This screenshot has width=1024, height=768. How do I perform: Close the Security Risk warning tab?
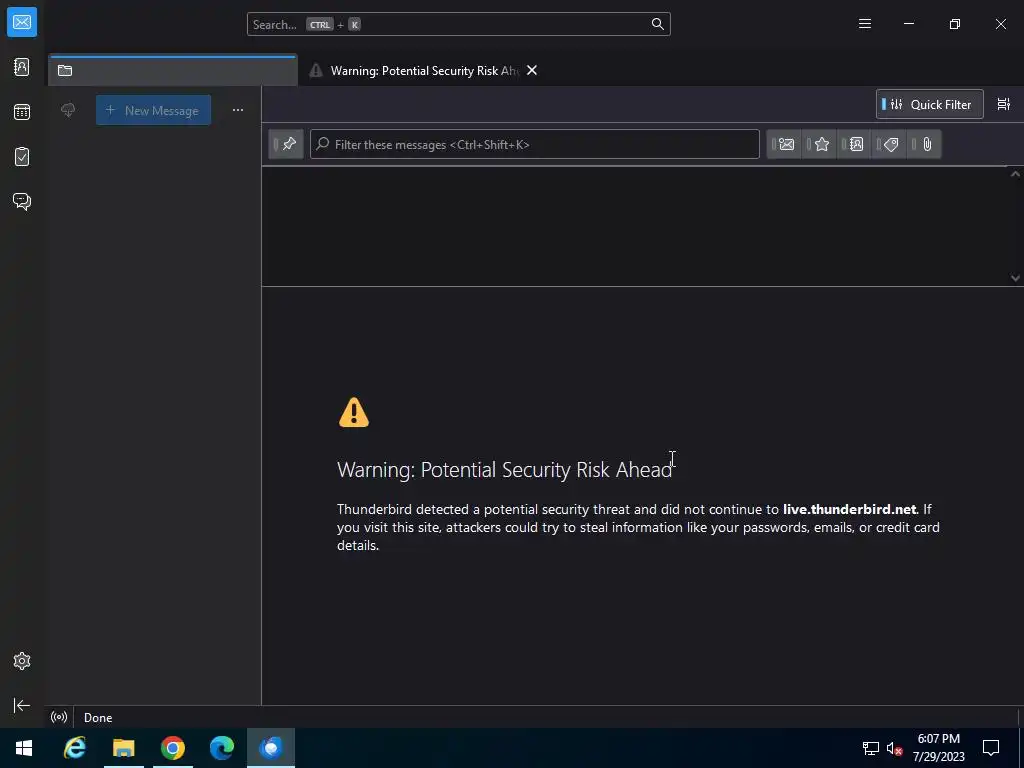coord(532,71)
